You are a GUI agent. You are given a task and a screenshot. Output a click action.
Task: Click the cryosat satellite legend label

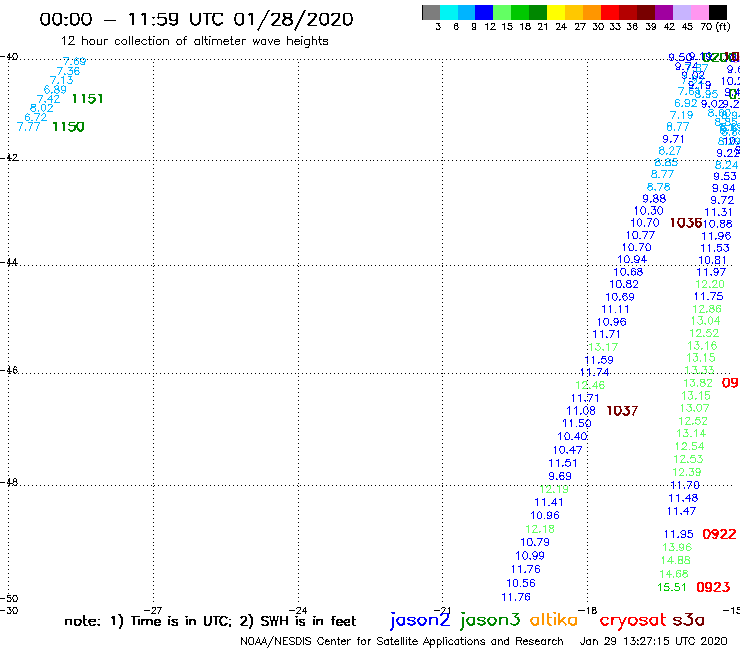[x=633, y=620]
